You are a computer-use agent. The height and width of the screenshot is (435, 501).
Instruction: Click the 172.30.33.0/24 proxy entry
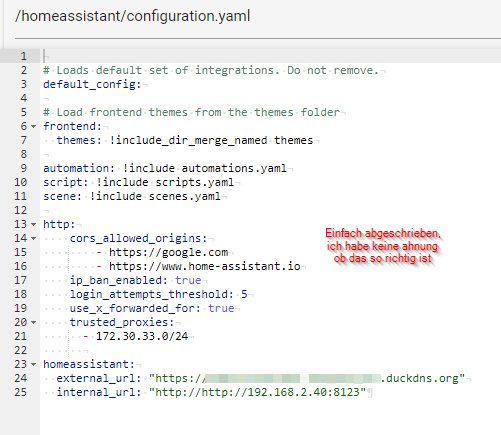[142, 336]
